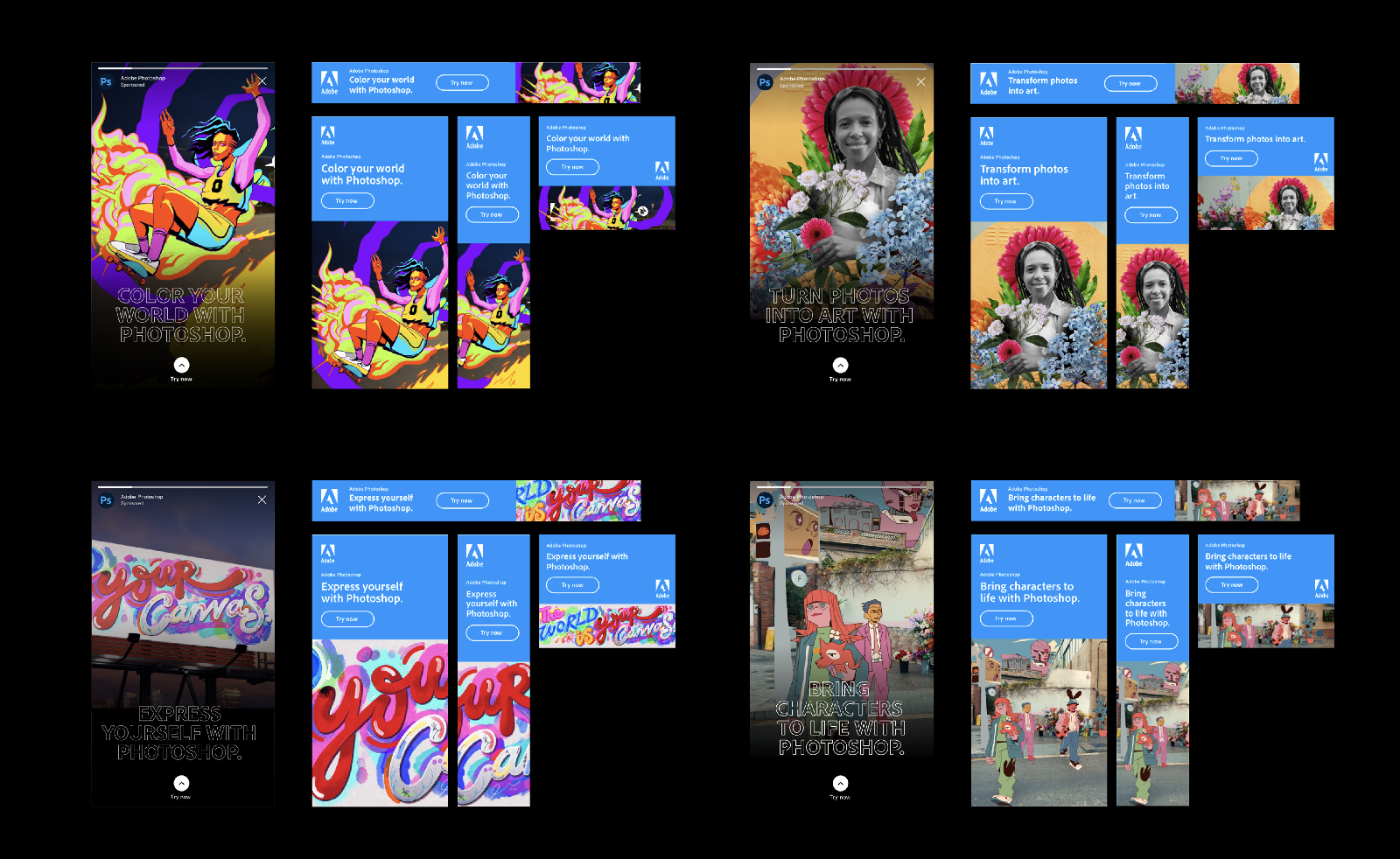
Task: Click 'Try now' in the 'Bring characters' narrow skyscraper ad
Action: pyautogui.click(x=1151, y=641)
